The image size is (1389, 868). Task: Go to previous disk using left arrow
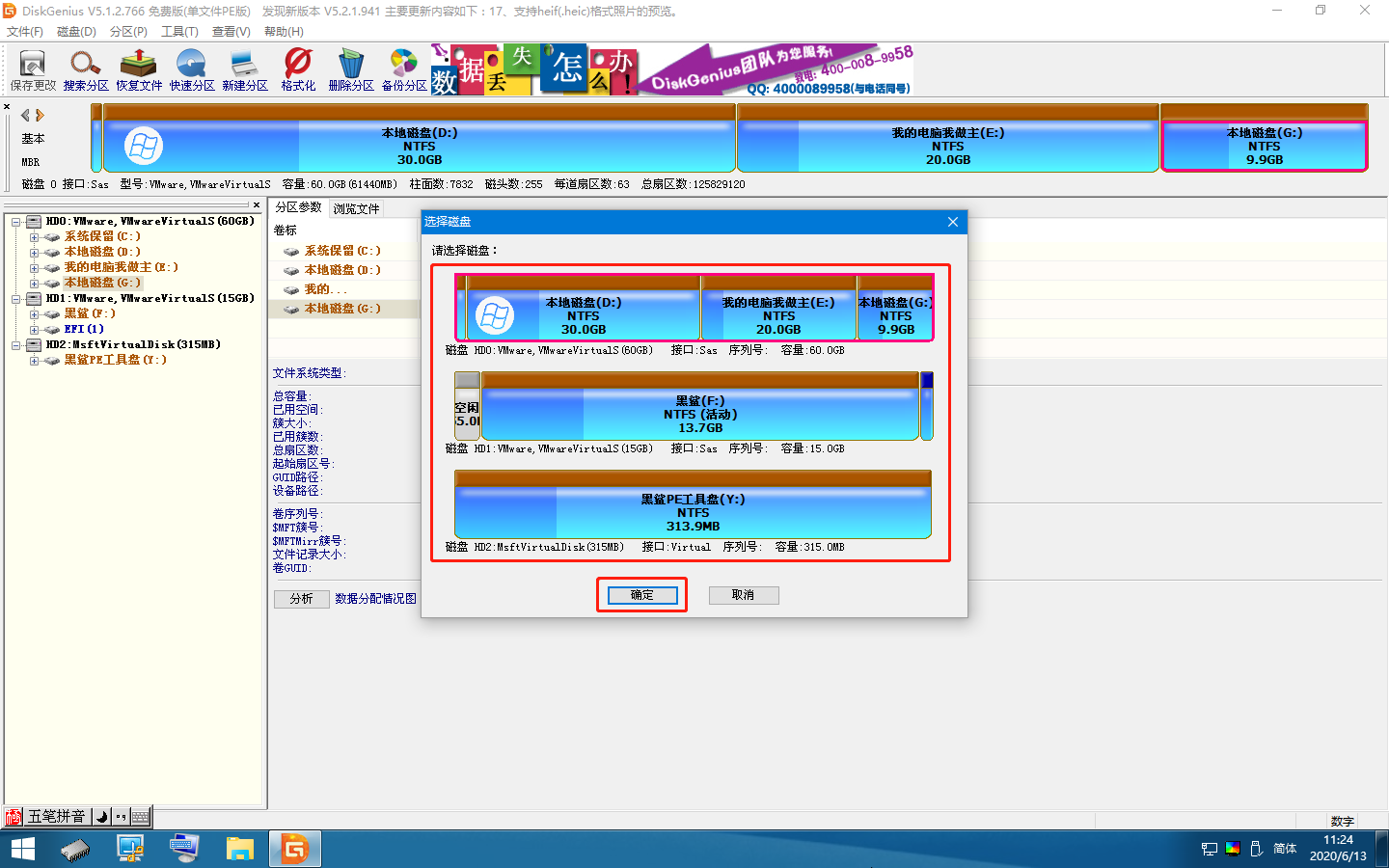click(x=25, y=115)
